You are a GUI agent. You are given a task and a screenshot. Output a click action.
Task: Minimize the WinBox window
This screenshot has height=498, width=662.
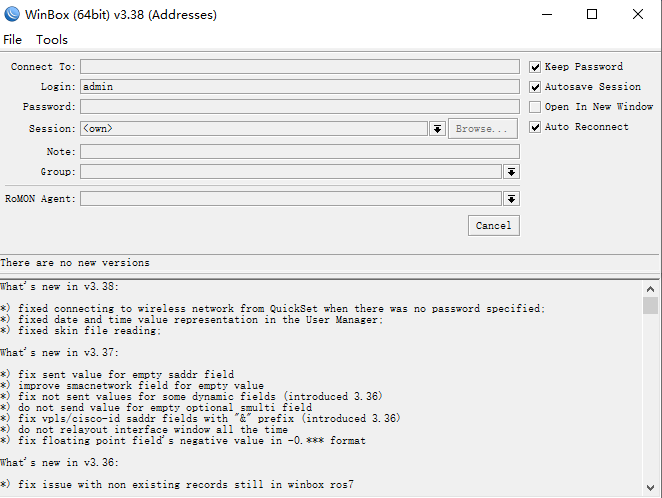pos(547,14)
